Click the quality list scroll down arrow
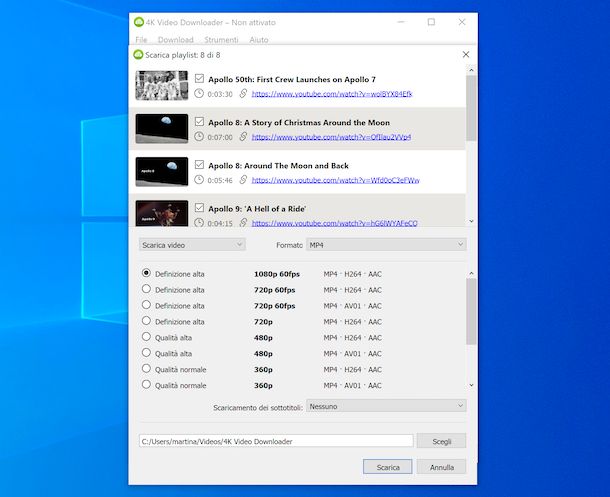 click(471, 385)
